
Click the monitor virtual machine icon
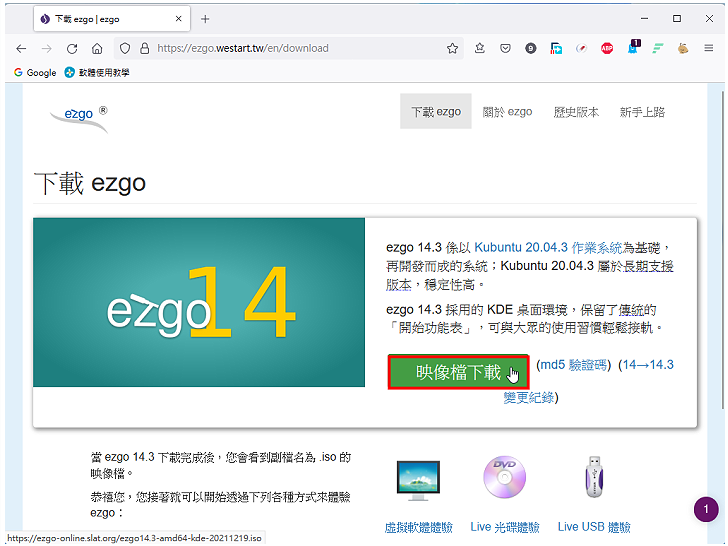pos(418,480)
